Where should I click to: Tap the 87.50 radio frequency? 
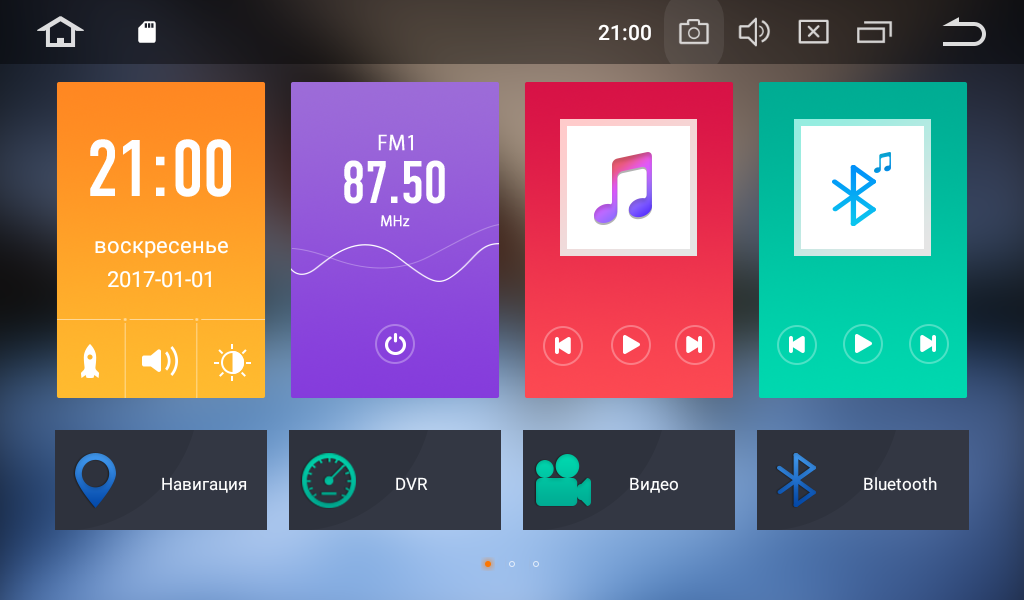tap(394, 182)
